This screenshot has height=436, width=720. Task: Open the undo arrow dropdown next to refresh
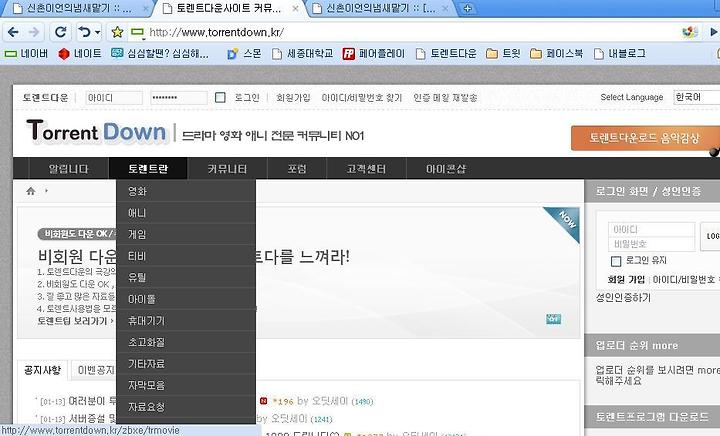pyautogui.click(x=97, y=33)
